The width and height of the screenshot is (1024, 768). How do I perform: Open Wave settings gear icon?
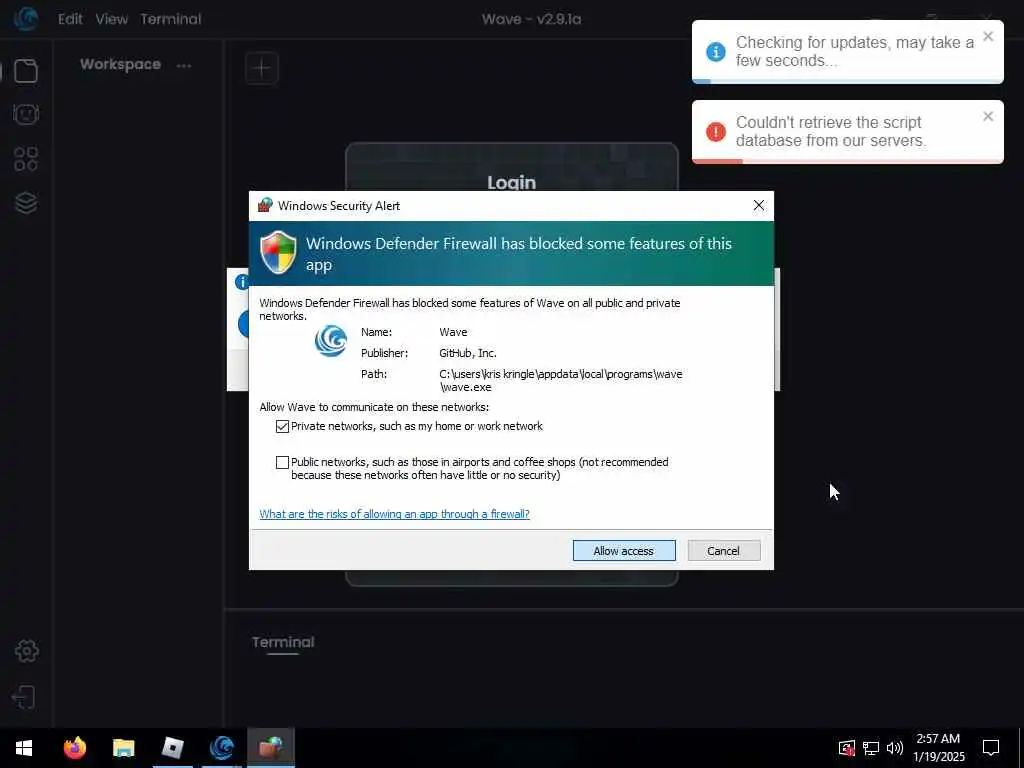click(26, 650)
